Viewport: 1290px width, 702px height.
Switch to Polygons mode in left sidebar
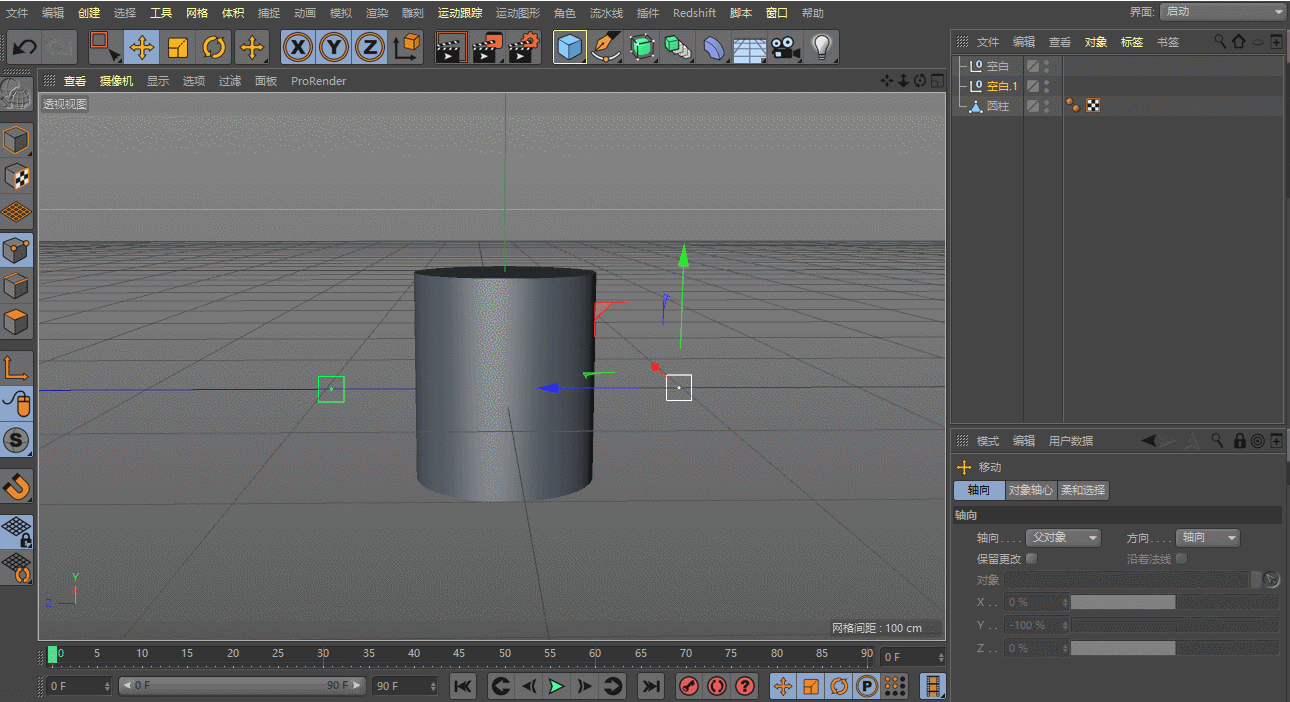click(x=16, y=323)
